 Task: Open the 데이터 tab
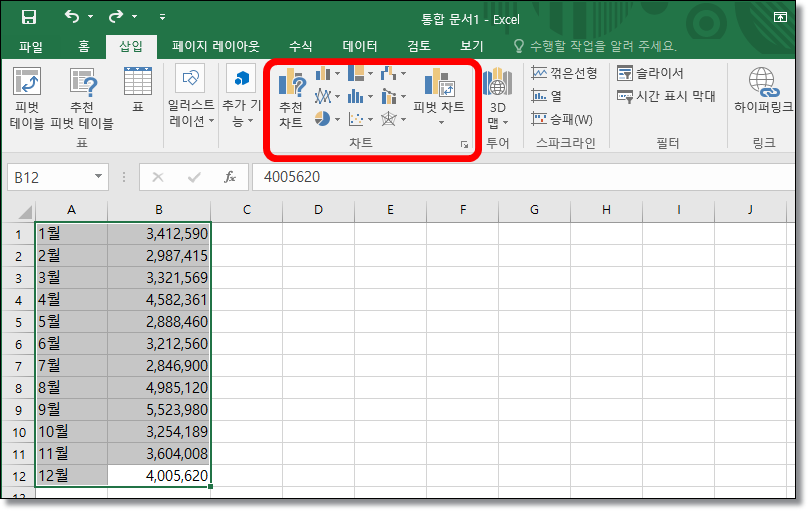pyautogui.click(x=360, y=46)
